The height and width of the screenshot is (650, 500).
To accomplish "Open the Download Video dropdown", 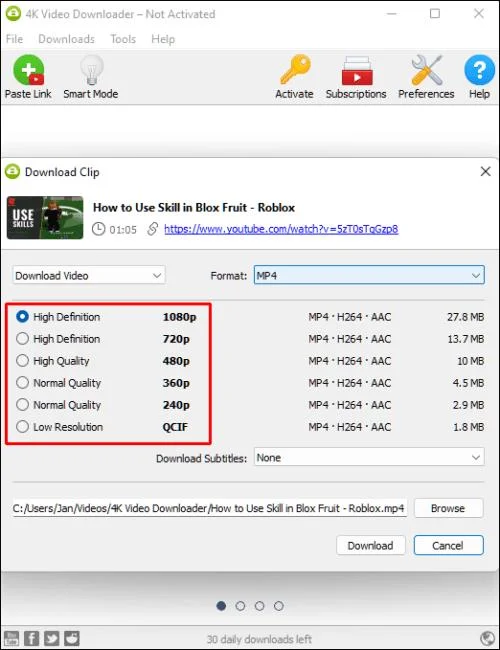I will 89,275.
